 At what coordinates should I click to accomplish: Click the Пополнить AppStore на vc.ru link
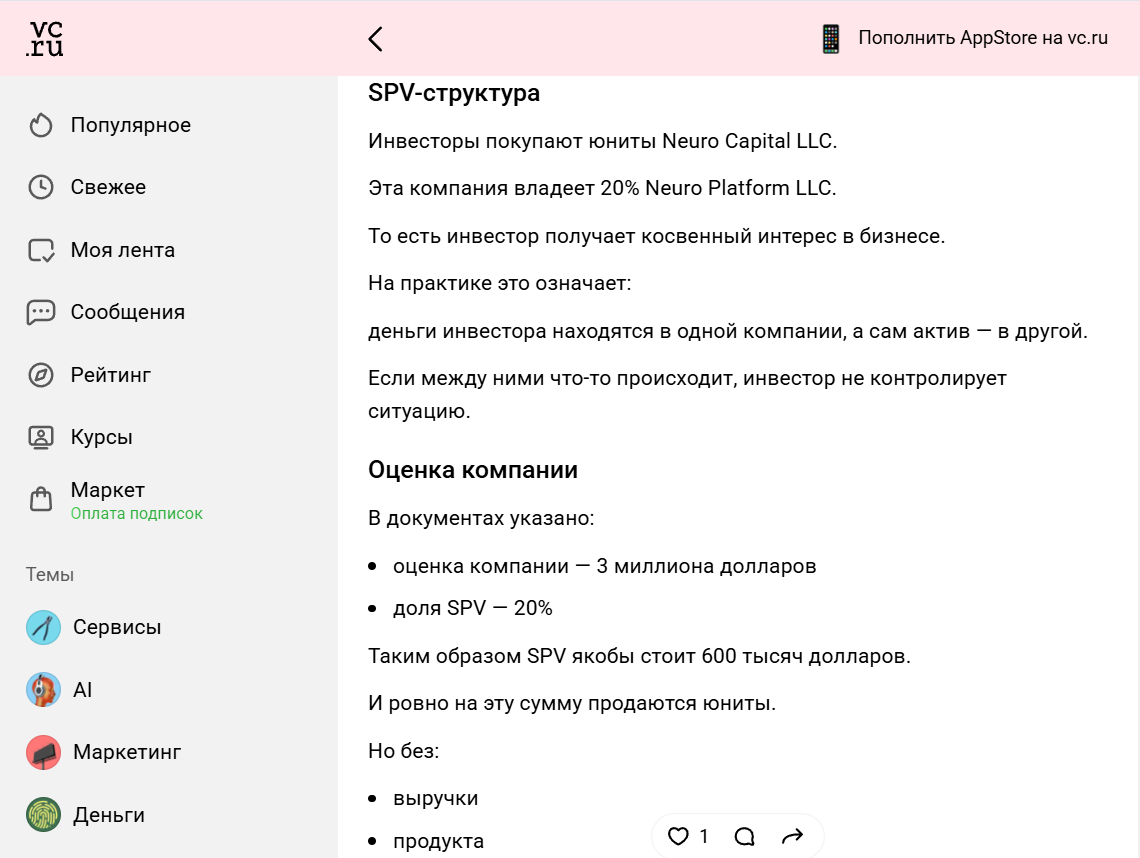pos(983,39)
